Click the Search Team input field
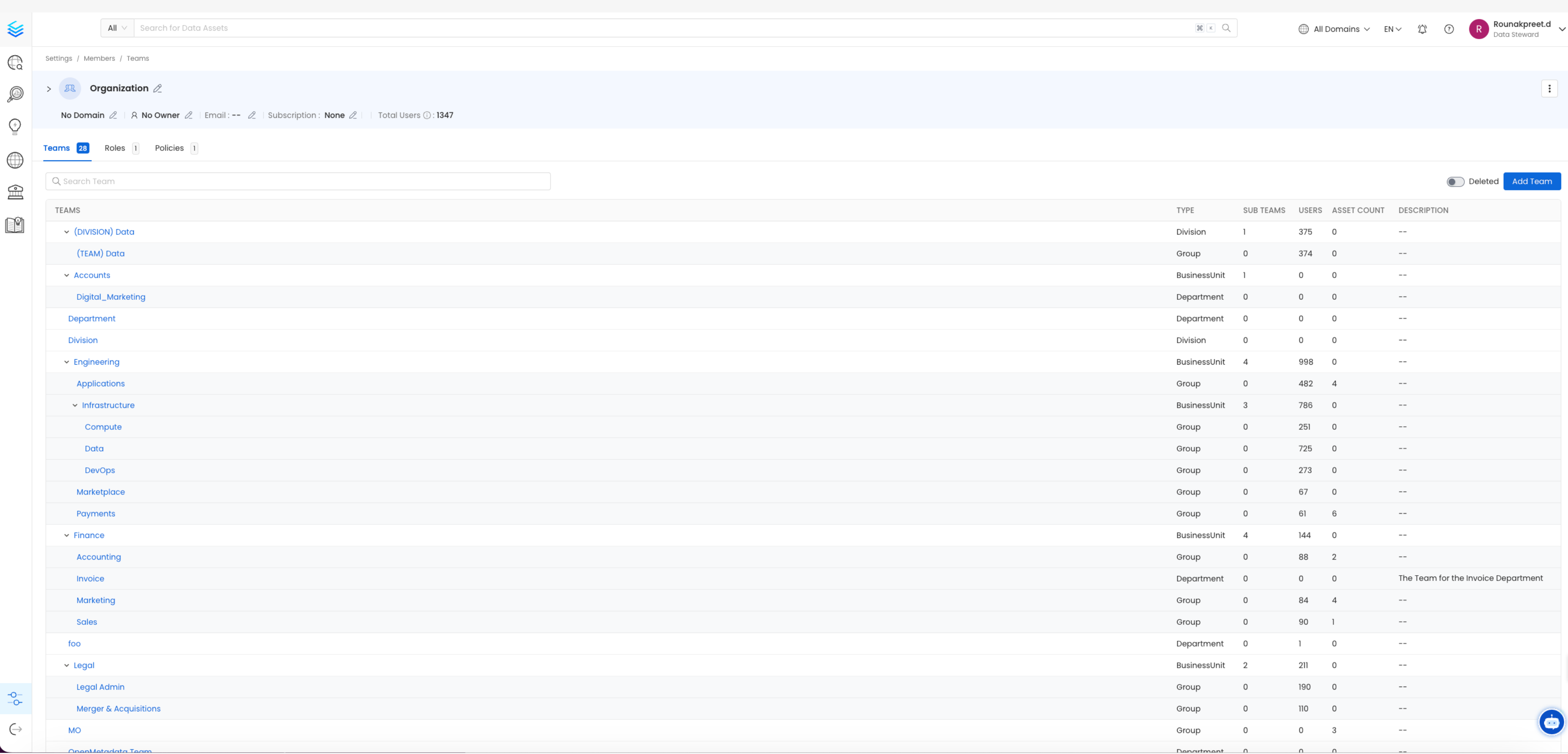The width and height of the screenshot is (1568, 754). (x=298, y=181)
